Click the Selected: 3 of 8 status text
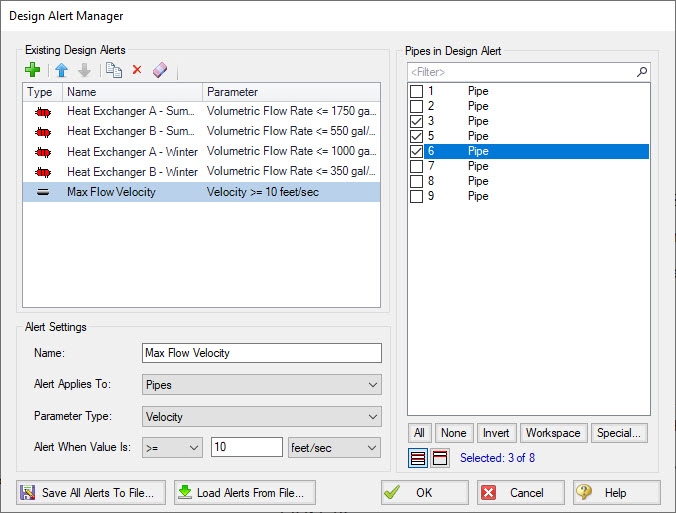Viewport: 676px width, 513px height. (x=497, y=458)
